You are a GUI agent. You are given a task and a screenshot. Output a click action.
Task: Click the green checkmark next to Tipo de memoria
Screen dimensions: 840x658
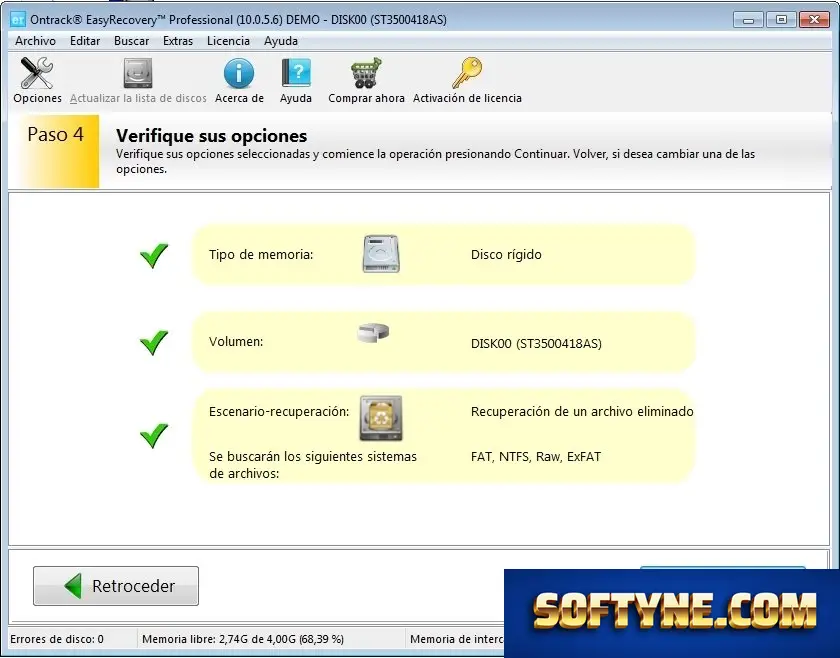coord(154,256)
